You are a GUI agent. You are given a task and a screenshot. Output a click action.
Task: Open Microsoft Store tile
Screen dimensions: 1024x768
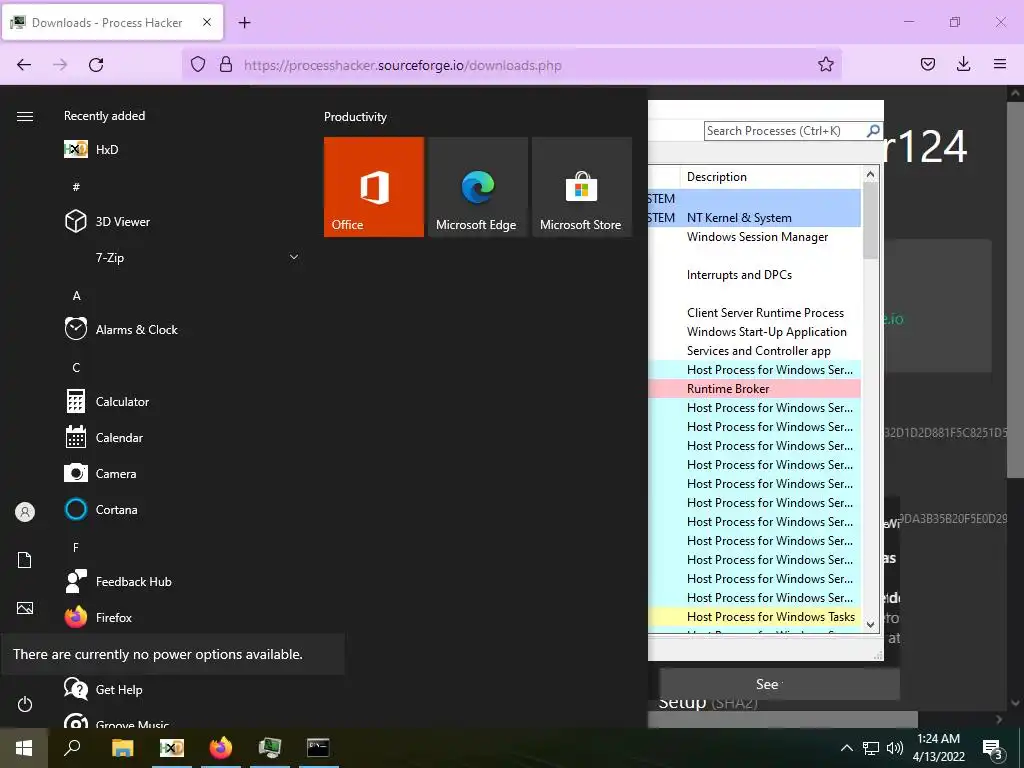[582, 187]
